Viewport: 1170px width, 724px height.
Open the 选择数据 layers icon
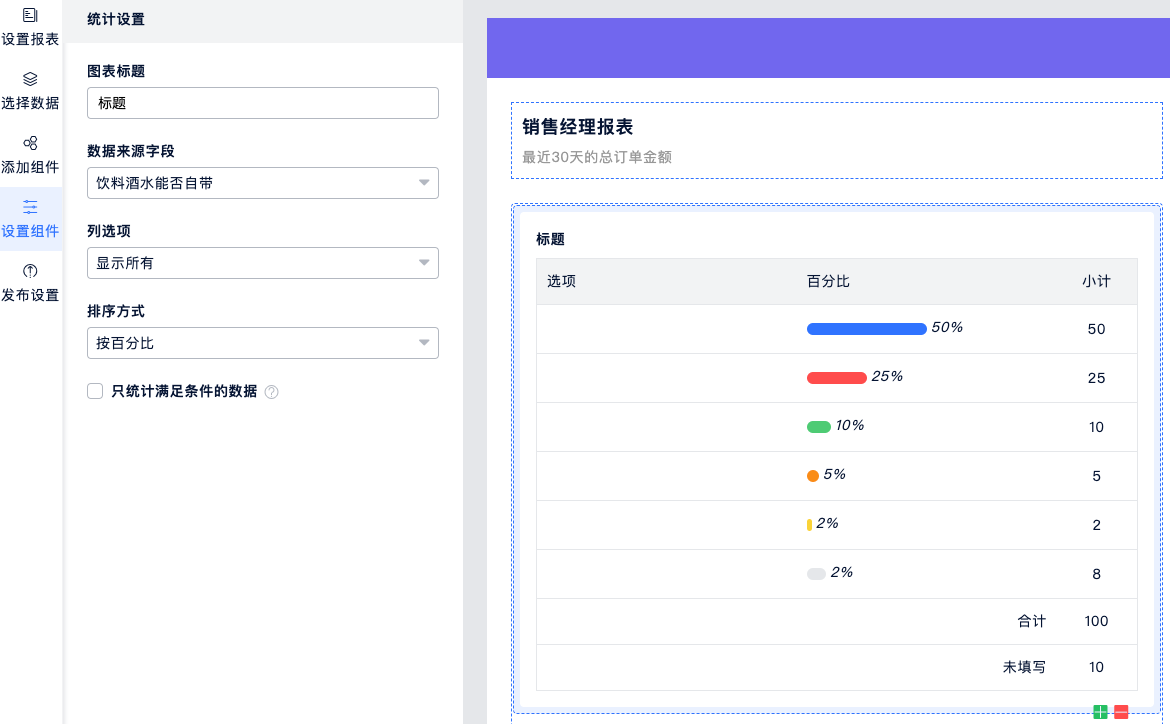point(30,79)
